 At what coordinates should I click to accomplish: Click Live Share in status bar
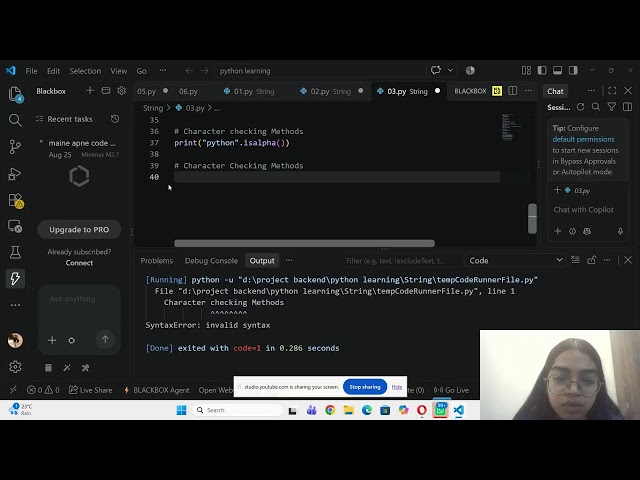[91, 390]
